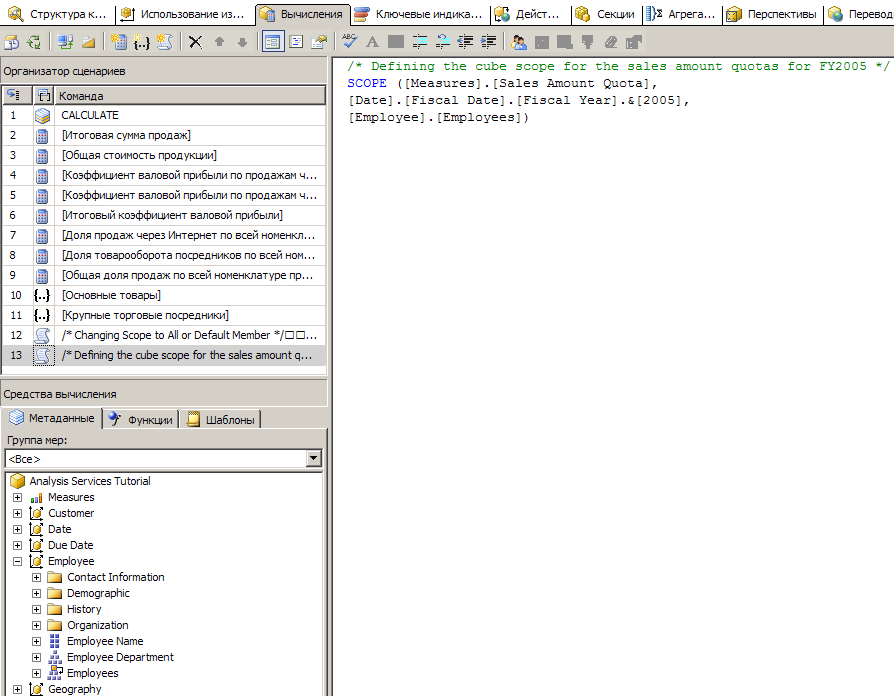
Task: Switch to Шаблоны calculation tools tab
Action: (221, 420)
